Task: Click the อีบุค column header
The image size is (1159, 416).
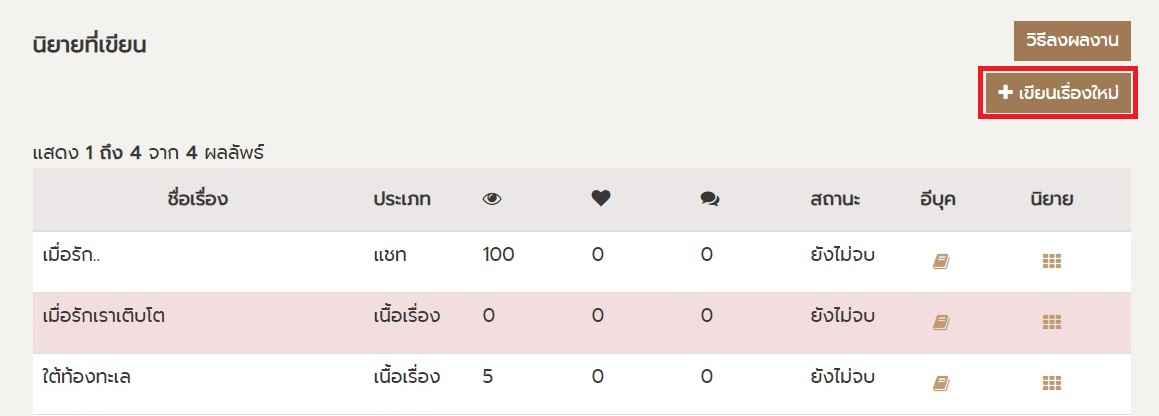Action: [937, 199]
